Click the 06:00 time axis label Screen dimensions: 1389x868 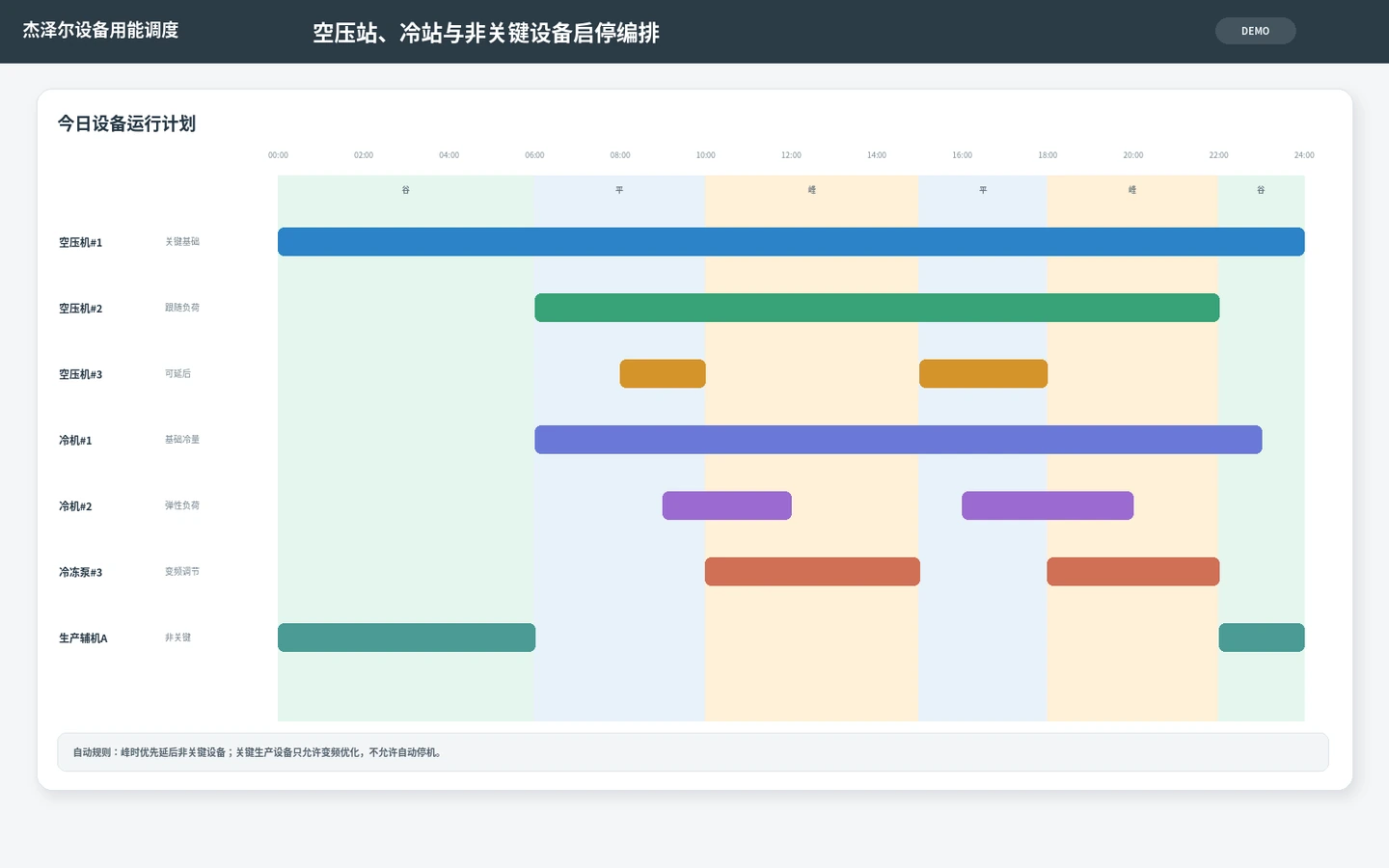[x=534, y=155]
